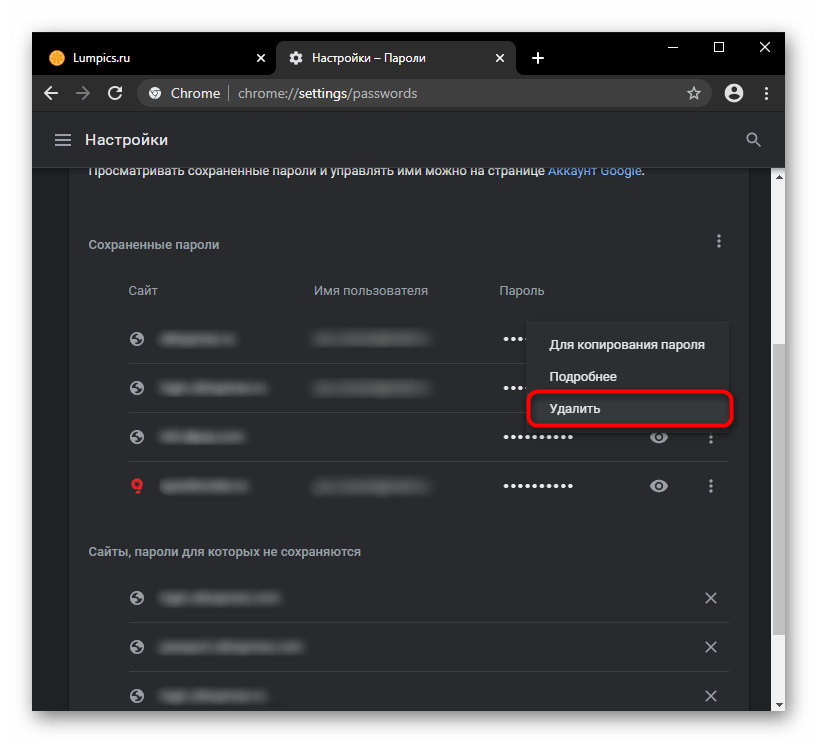Image resolution: width=817 pixels, height=743 pixels.
Task: Search settings with the magnifier icon
Action: click(754, 140)
